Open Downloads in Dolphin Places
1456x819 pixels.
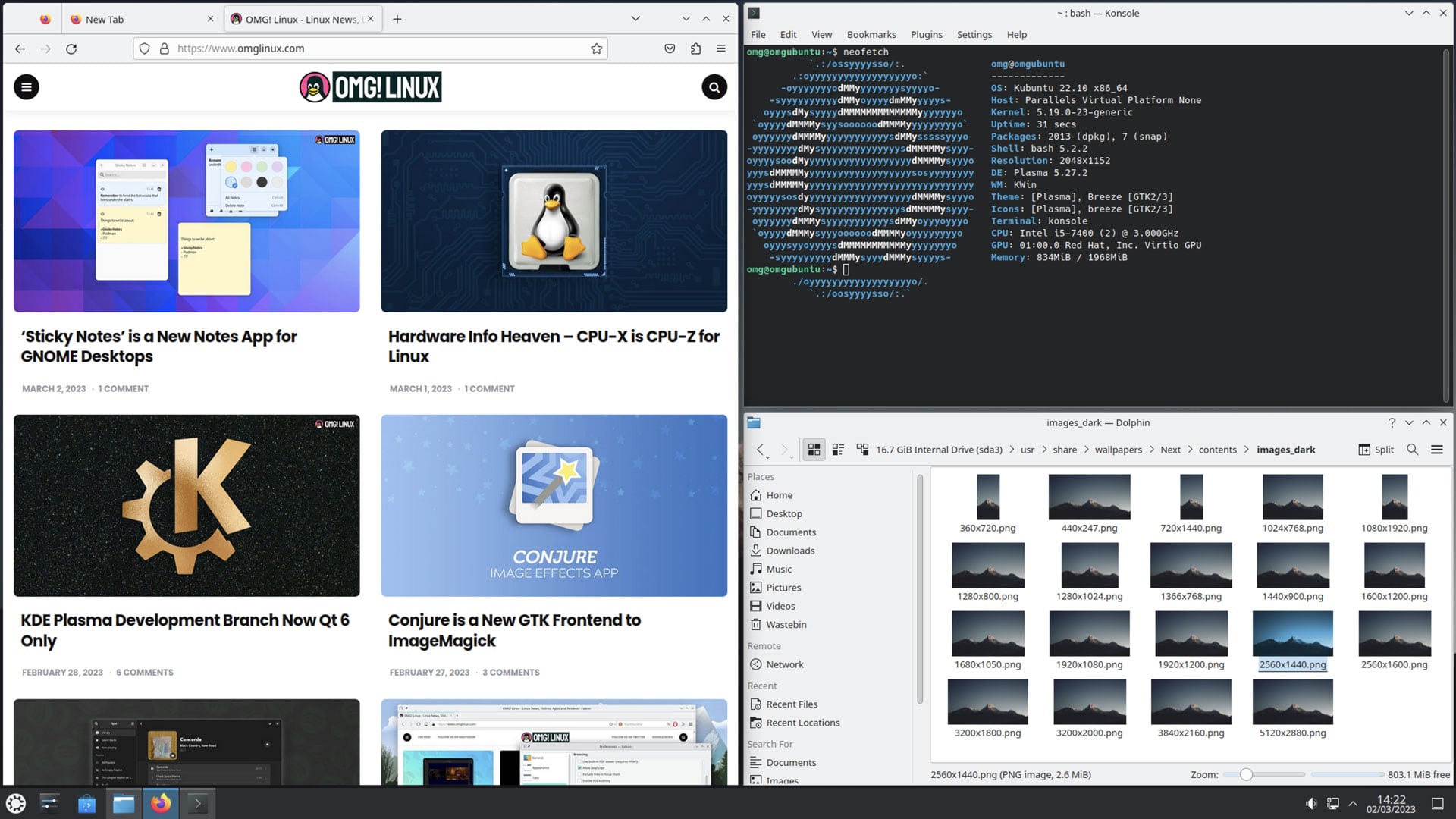[789, 551]
